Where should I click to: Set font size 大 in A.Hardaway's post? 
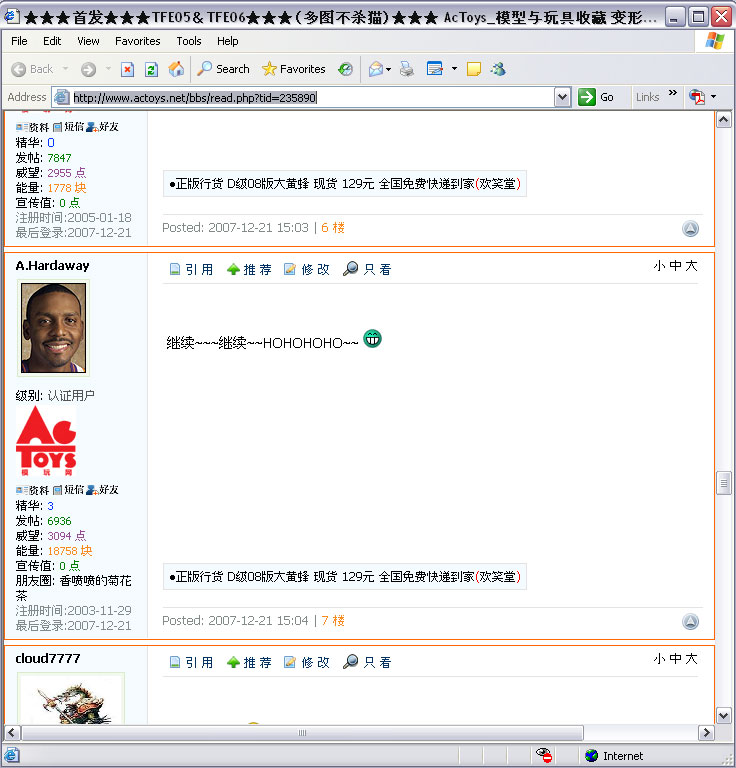691,265
